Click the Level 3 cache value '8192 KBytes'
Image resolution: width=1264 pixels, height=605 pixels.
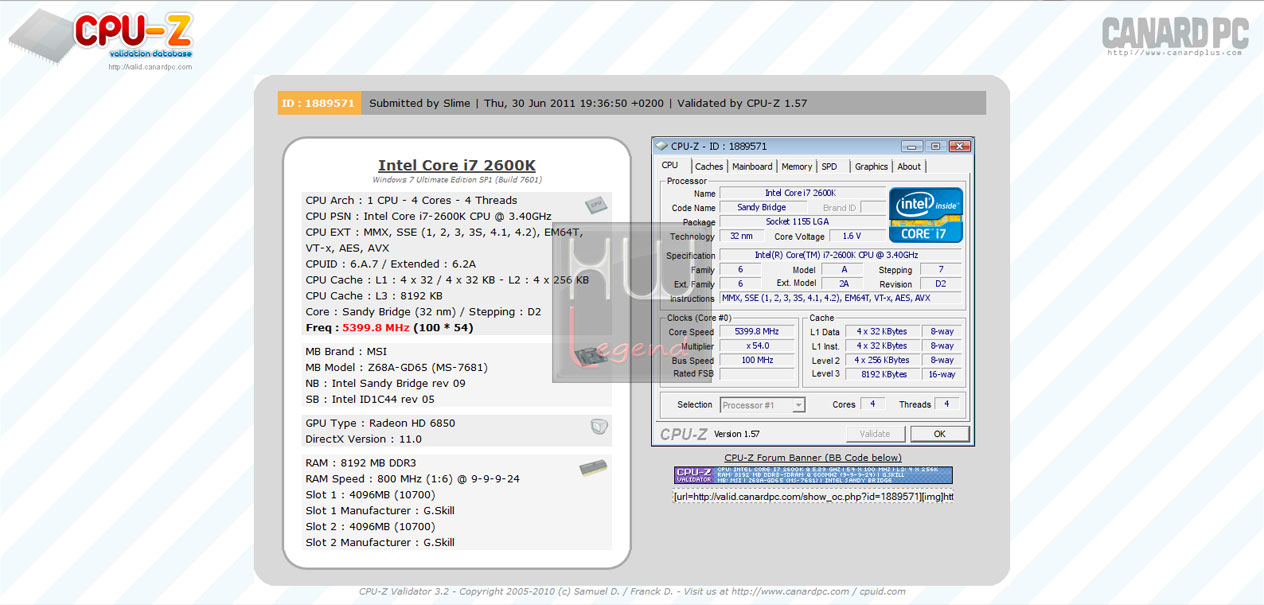click(882, 374)
